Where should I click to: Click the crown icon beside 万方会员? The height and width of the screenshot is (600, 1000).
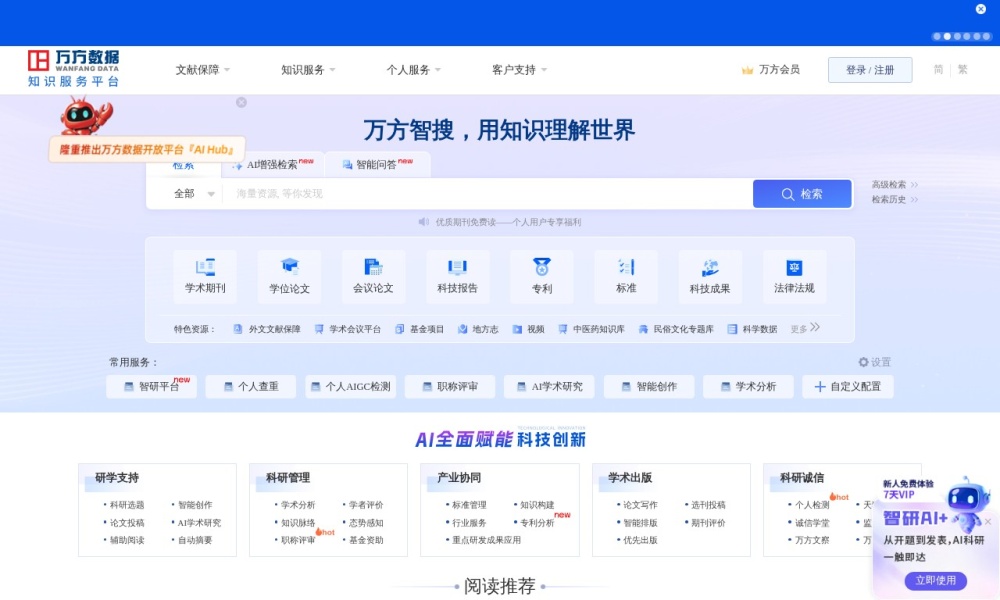(747, 70)
